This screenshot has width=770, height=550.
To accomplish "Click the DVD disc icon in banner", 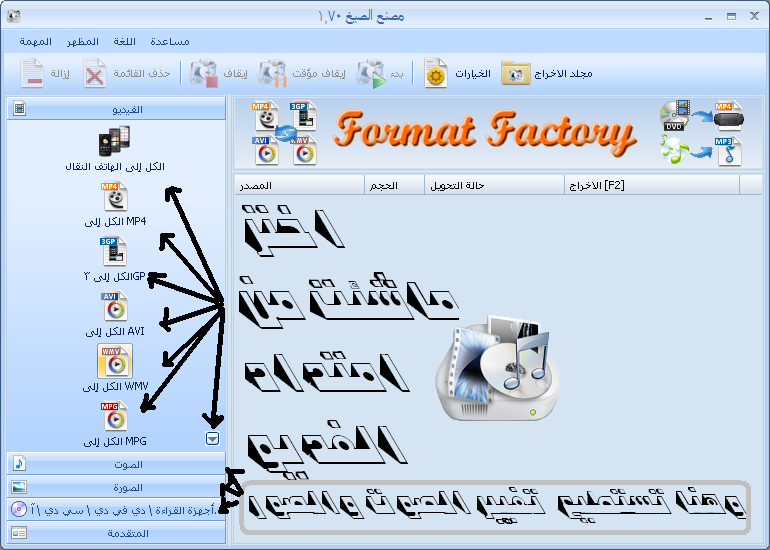I will [x=675, y=115].
